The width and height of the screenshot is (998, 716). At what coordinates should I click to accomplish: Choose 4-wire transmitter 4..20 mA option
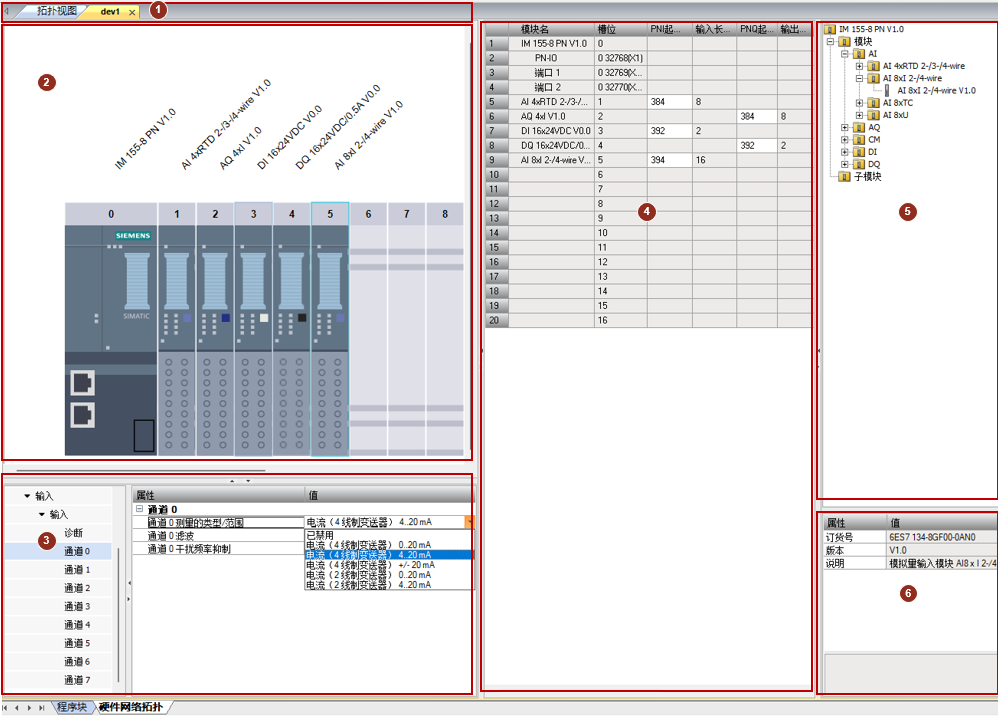389,555
